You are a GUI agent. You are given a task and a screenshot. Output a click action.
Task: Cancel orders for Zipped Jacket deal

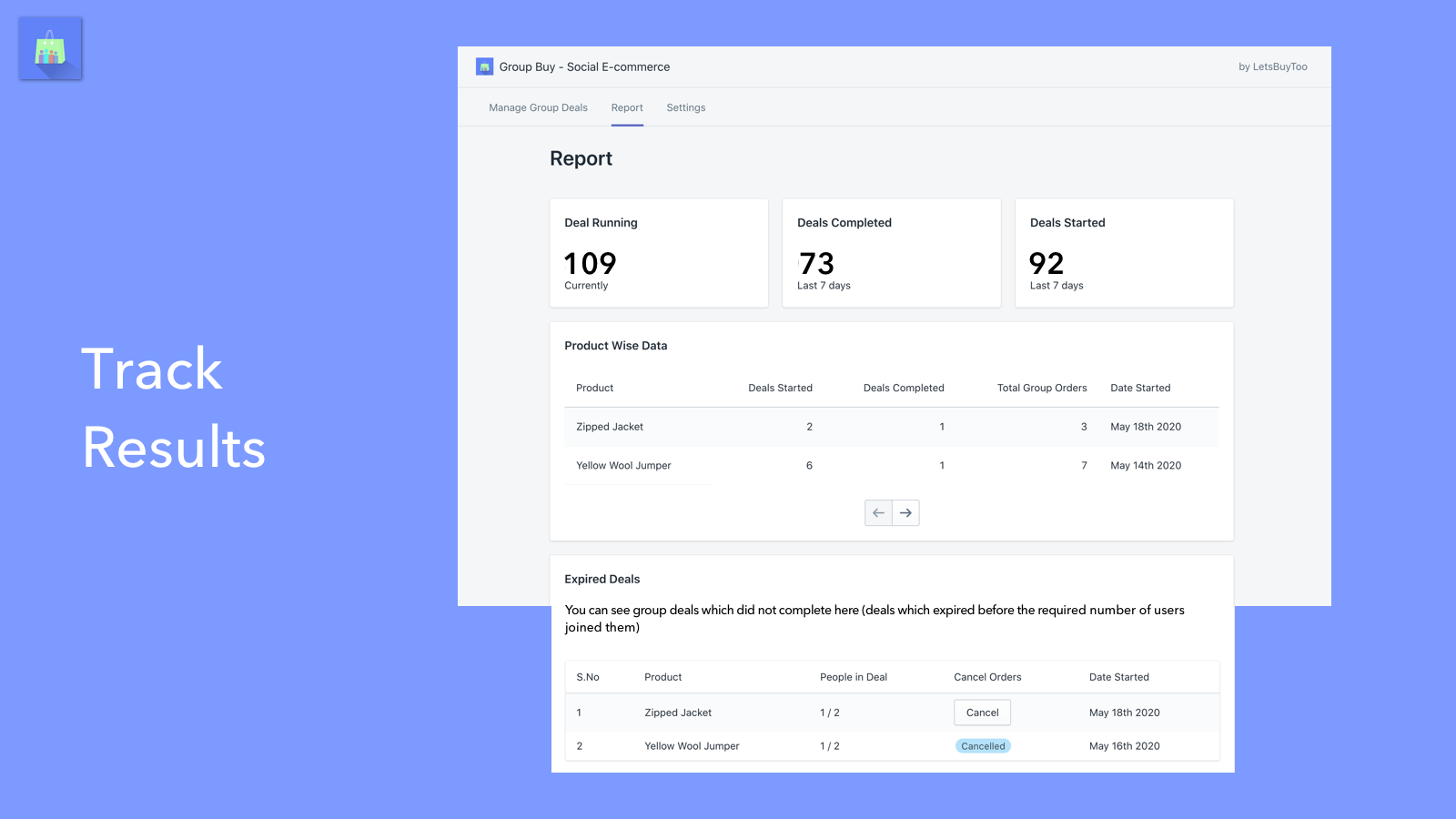click(x=982, y=713)
